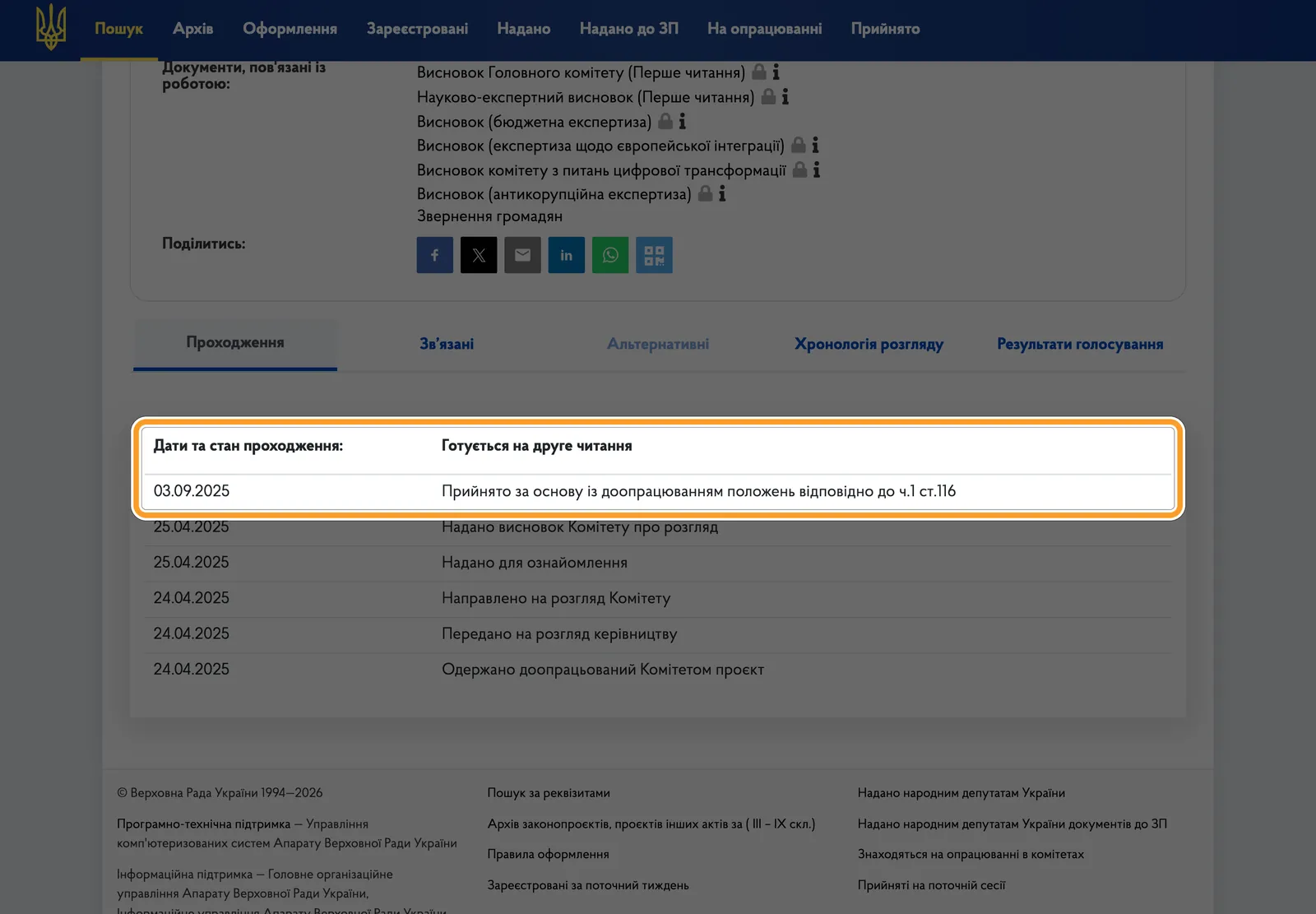Click Одержано доопрацьований Комітетом проєкт row
The height and width of the screenshot is (914, 1316).
click(658, 670)
